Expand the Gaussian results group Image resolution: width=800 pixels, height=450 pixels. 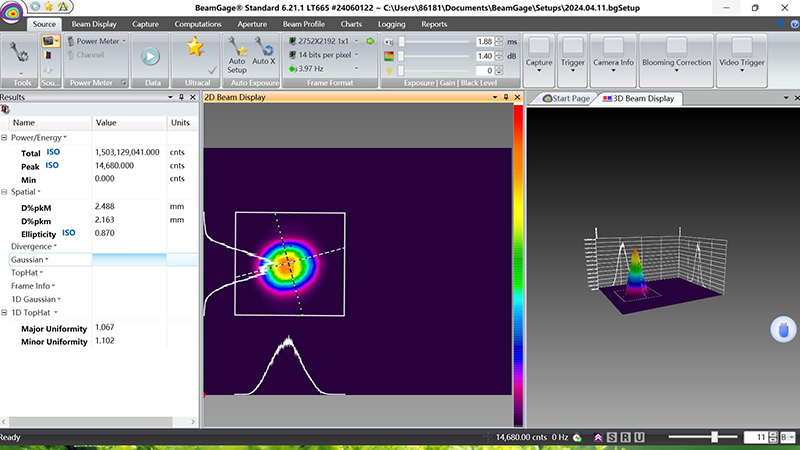(x=29, y=259)
